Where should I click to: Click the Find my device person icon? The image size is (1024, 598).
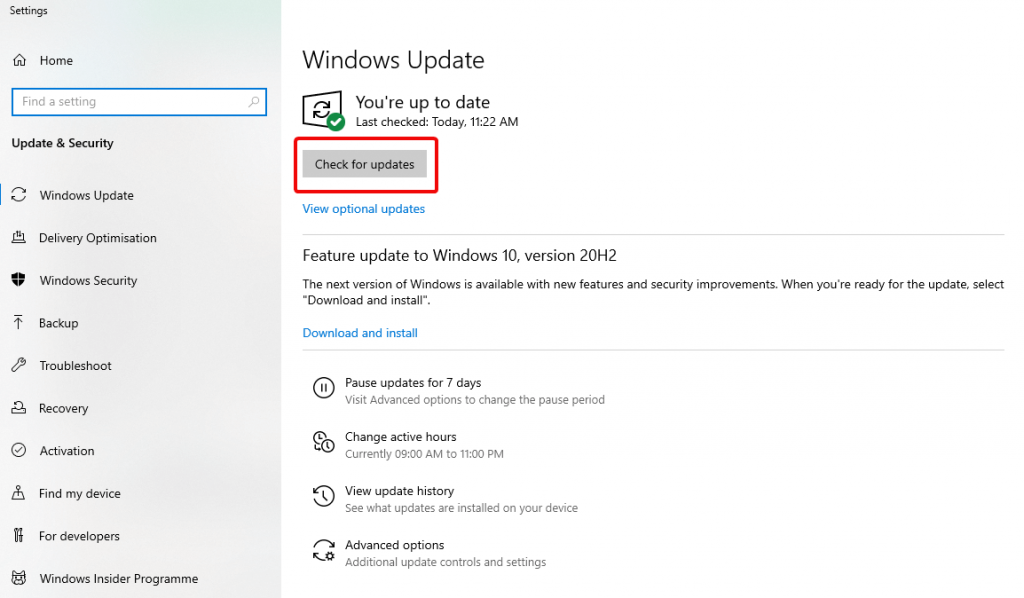18,493
